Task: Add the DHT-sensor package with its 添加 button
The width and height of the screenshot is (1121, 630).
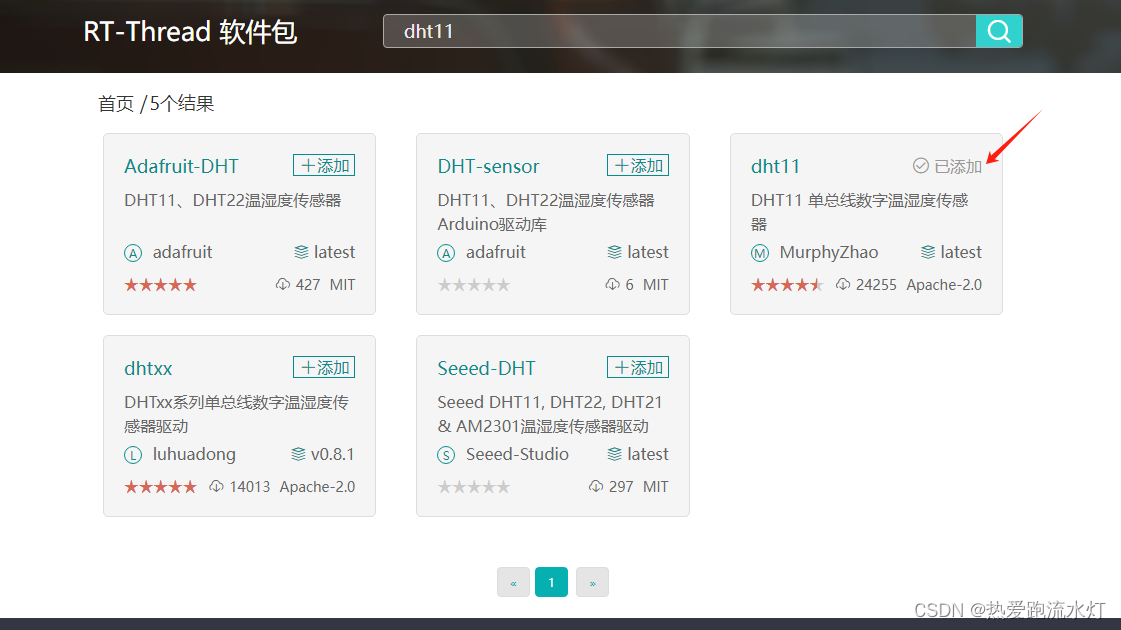Action: coord(637,165)
